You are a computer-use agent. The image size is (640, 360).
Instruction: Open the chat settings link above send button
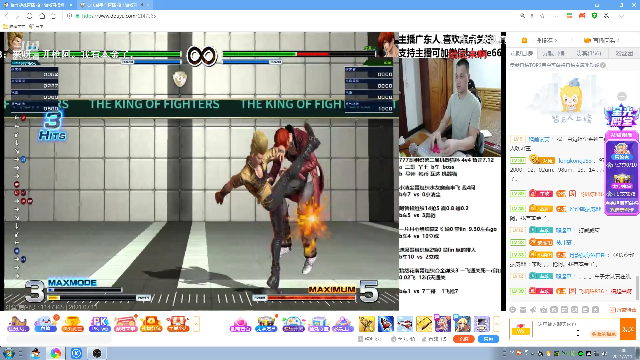pos(623,310)
